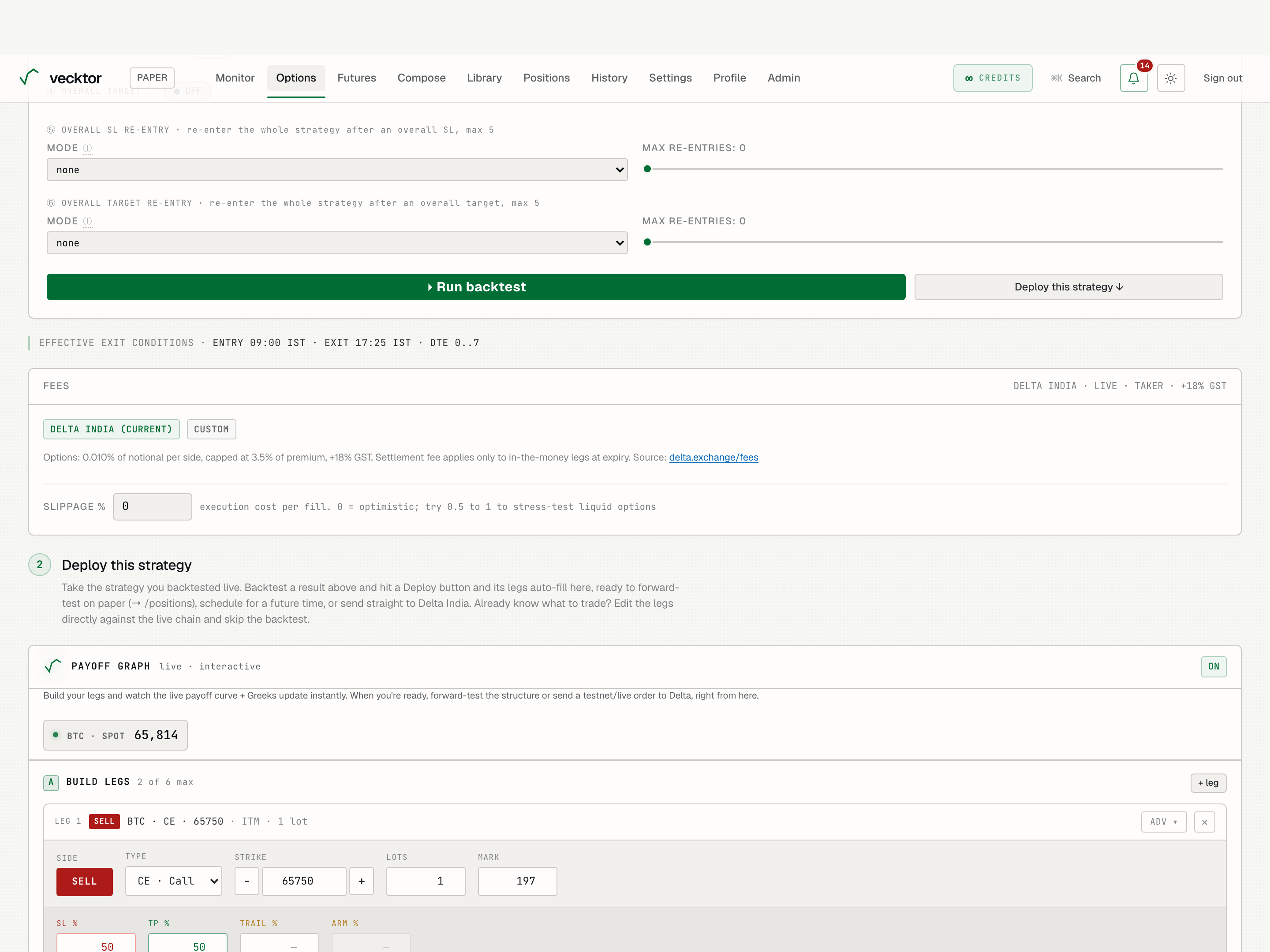Open the CE · Call type dropdown
This screenshot has height=952, width=1270.
point(174,881)
